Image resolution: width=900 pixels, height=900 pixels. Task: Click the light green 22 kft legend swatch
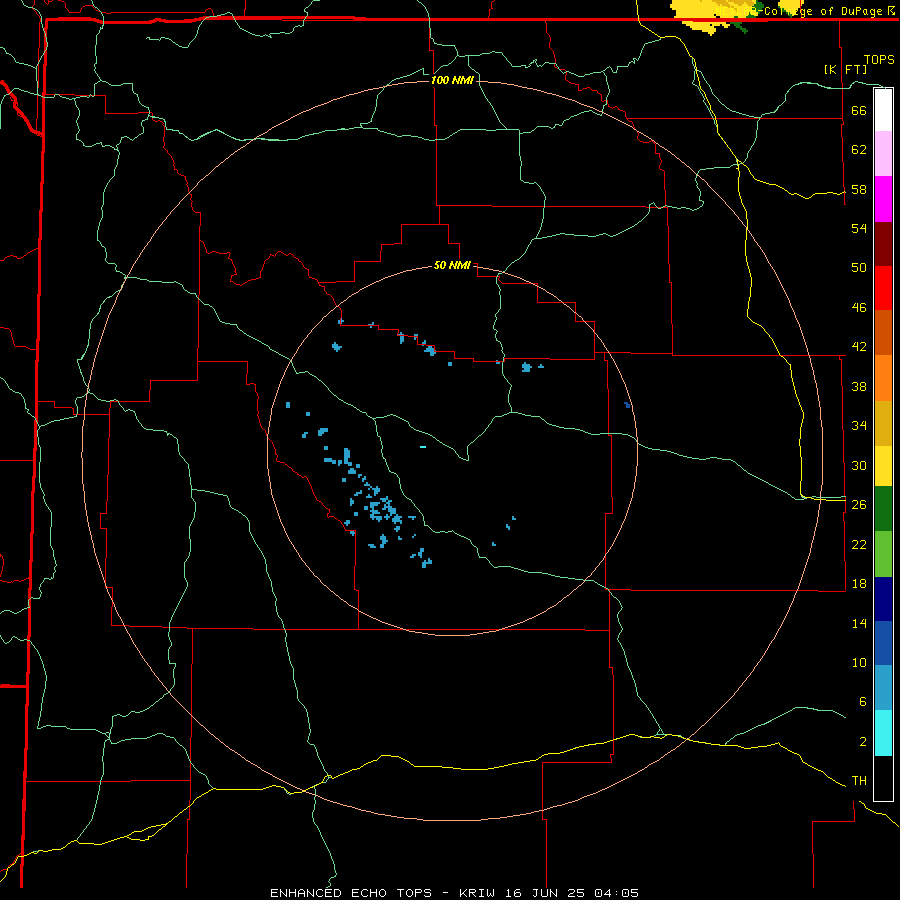pyautogui.click(x=883, y=554)
